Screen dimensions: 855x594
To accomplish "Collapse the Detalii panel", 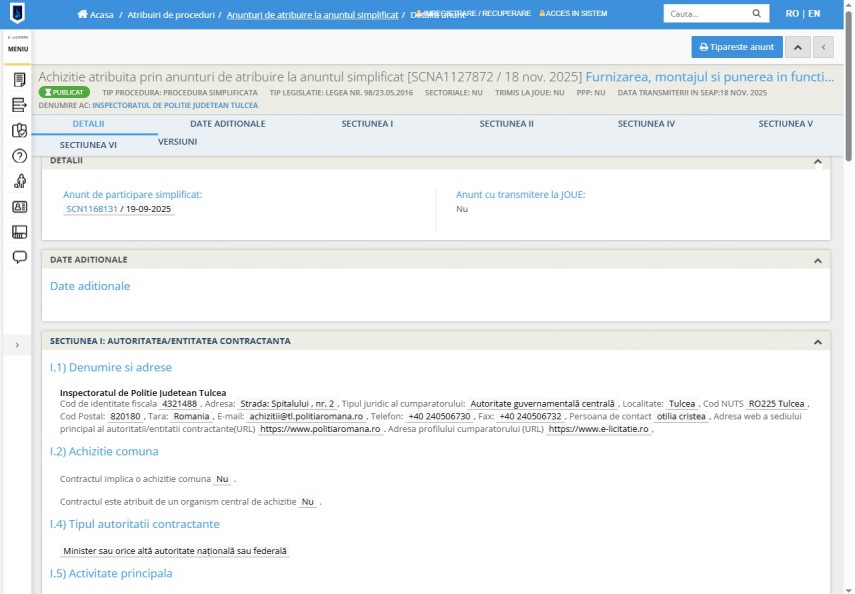I will point(817,161).
